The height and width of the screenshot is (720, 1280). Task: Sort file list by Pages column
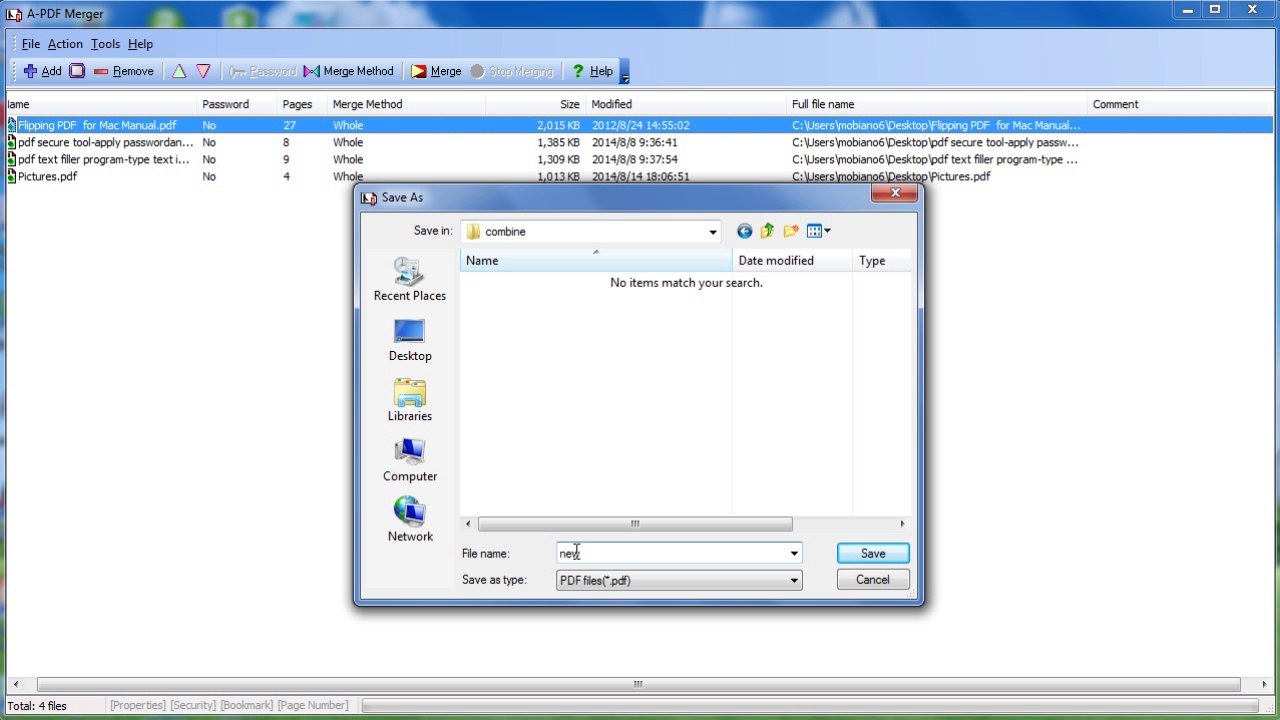coord(303,104)
